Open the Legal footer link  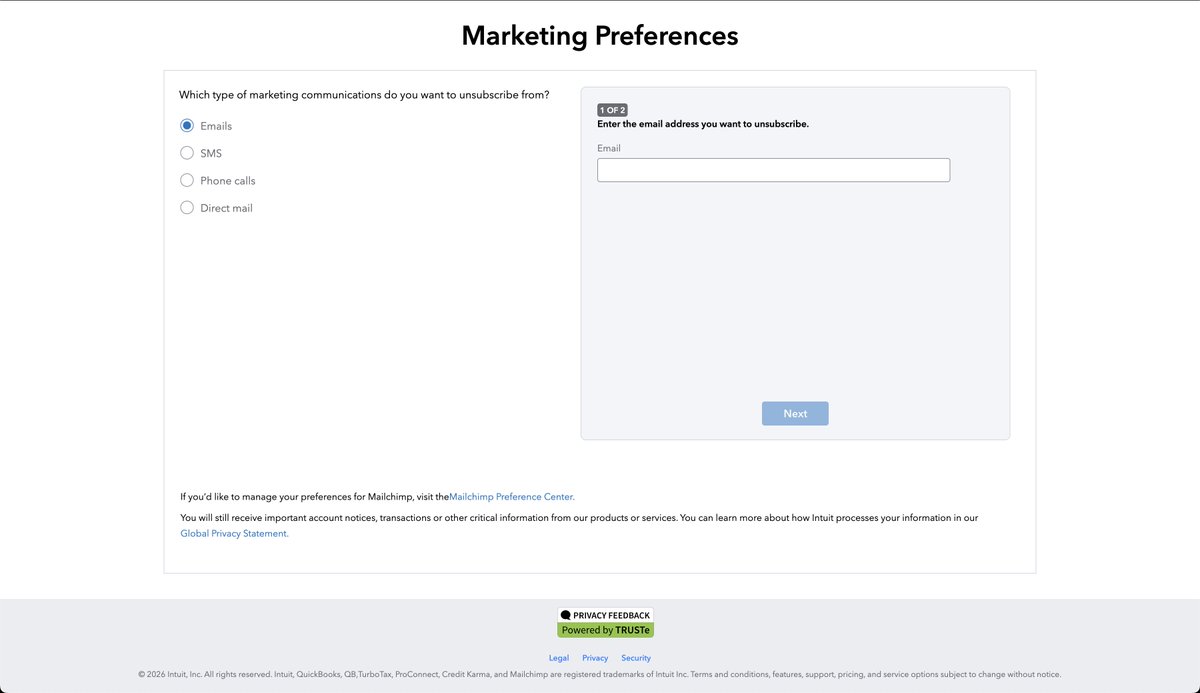(x=559, y=658)
